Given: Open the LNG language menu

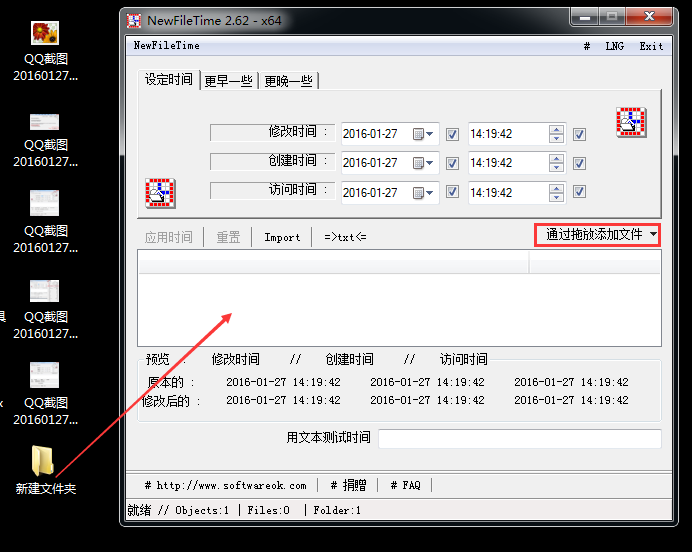Looking at the screenshot, I should coord(614,46).
